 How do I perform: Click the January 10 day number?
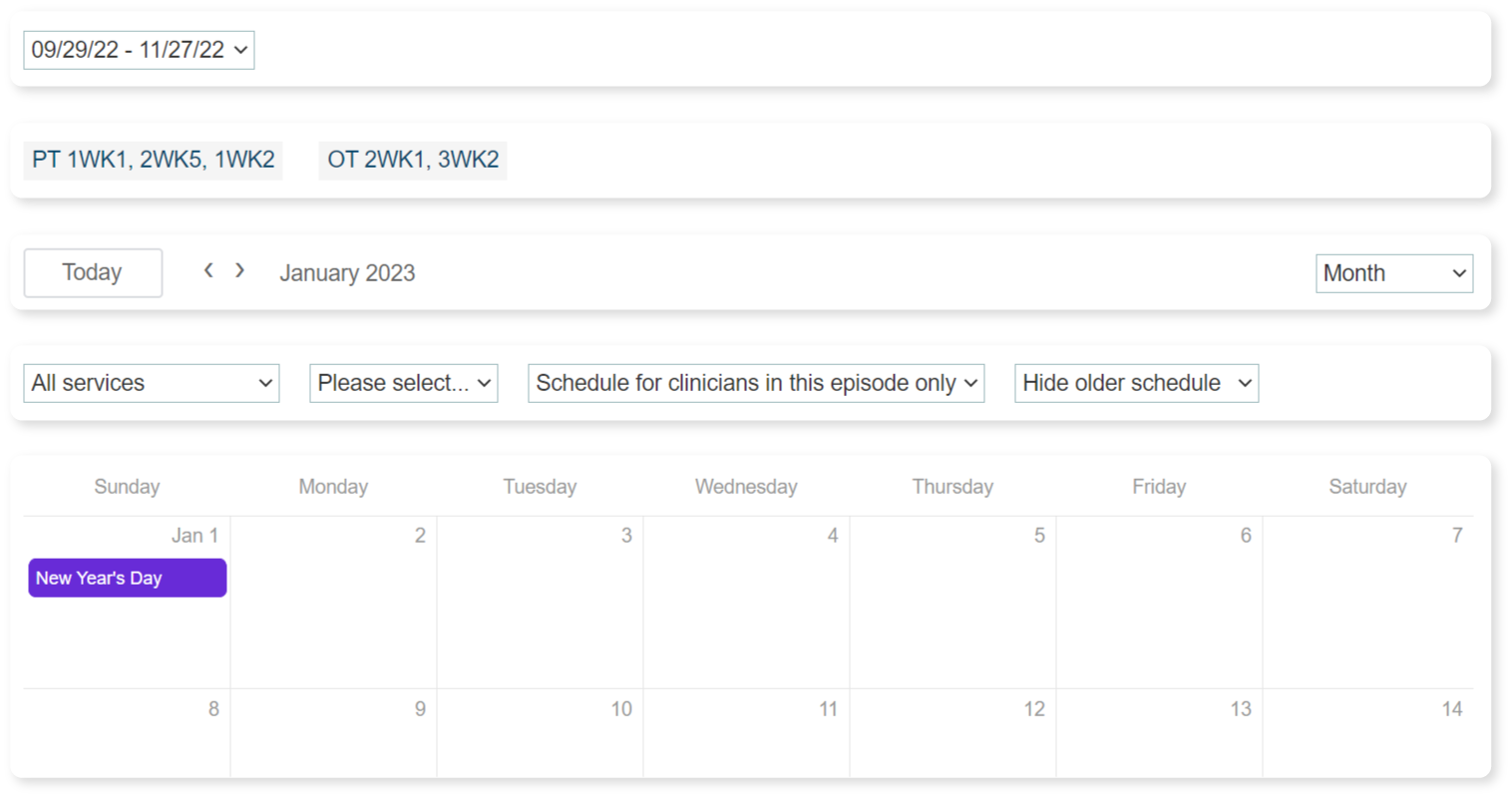tap(621, 709)
